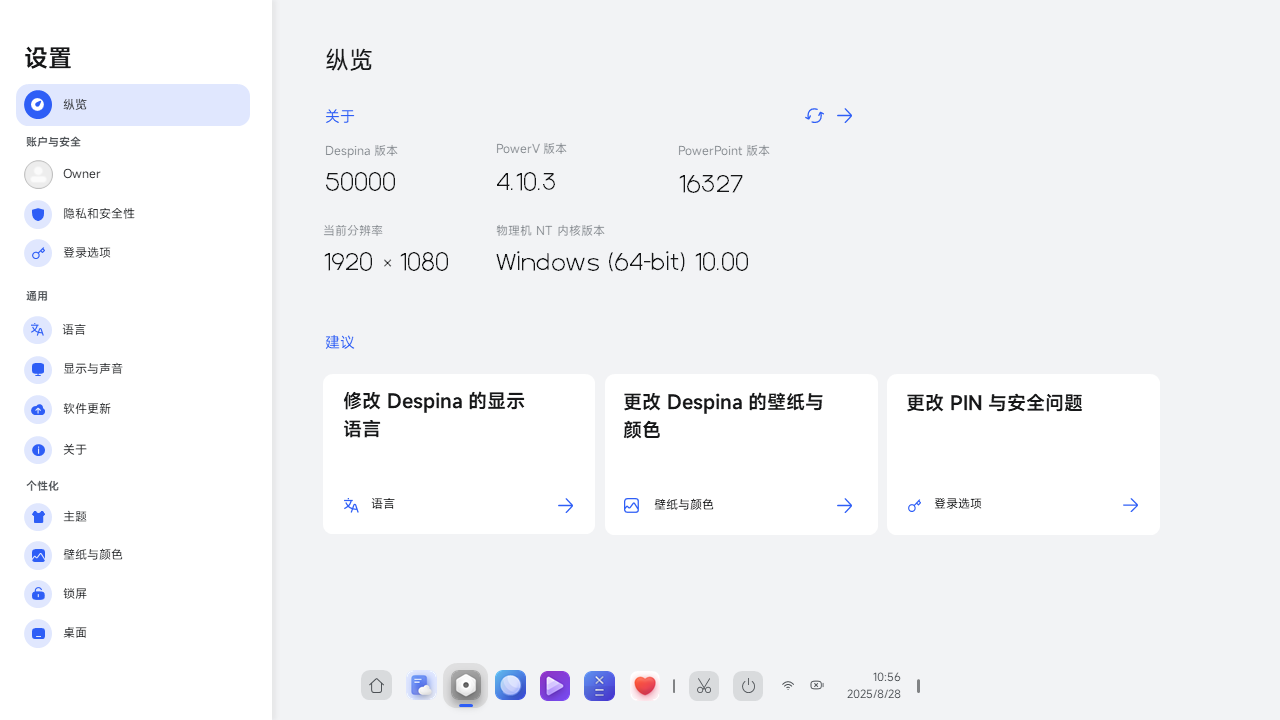Click the battery status icon

(x=817, y=686)
